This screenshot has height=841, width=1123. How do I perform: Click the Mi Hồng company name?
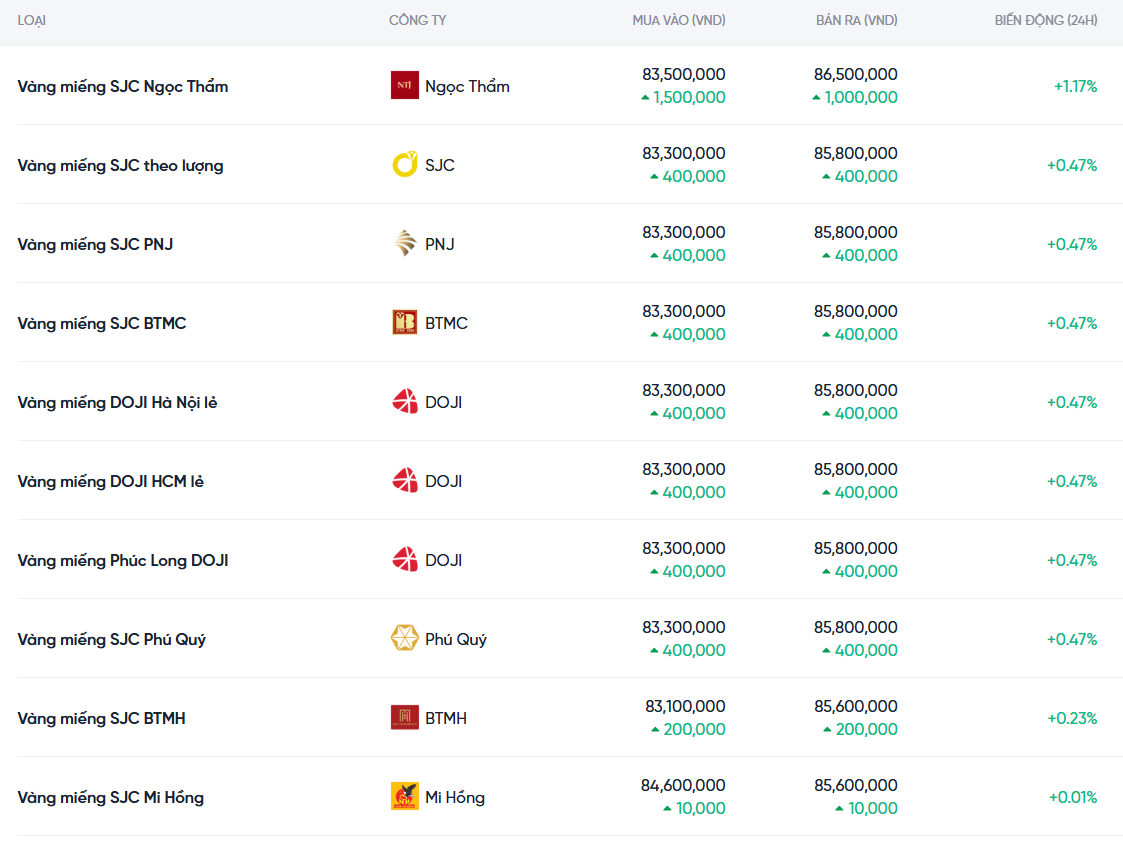[455, 797]
